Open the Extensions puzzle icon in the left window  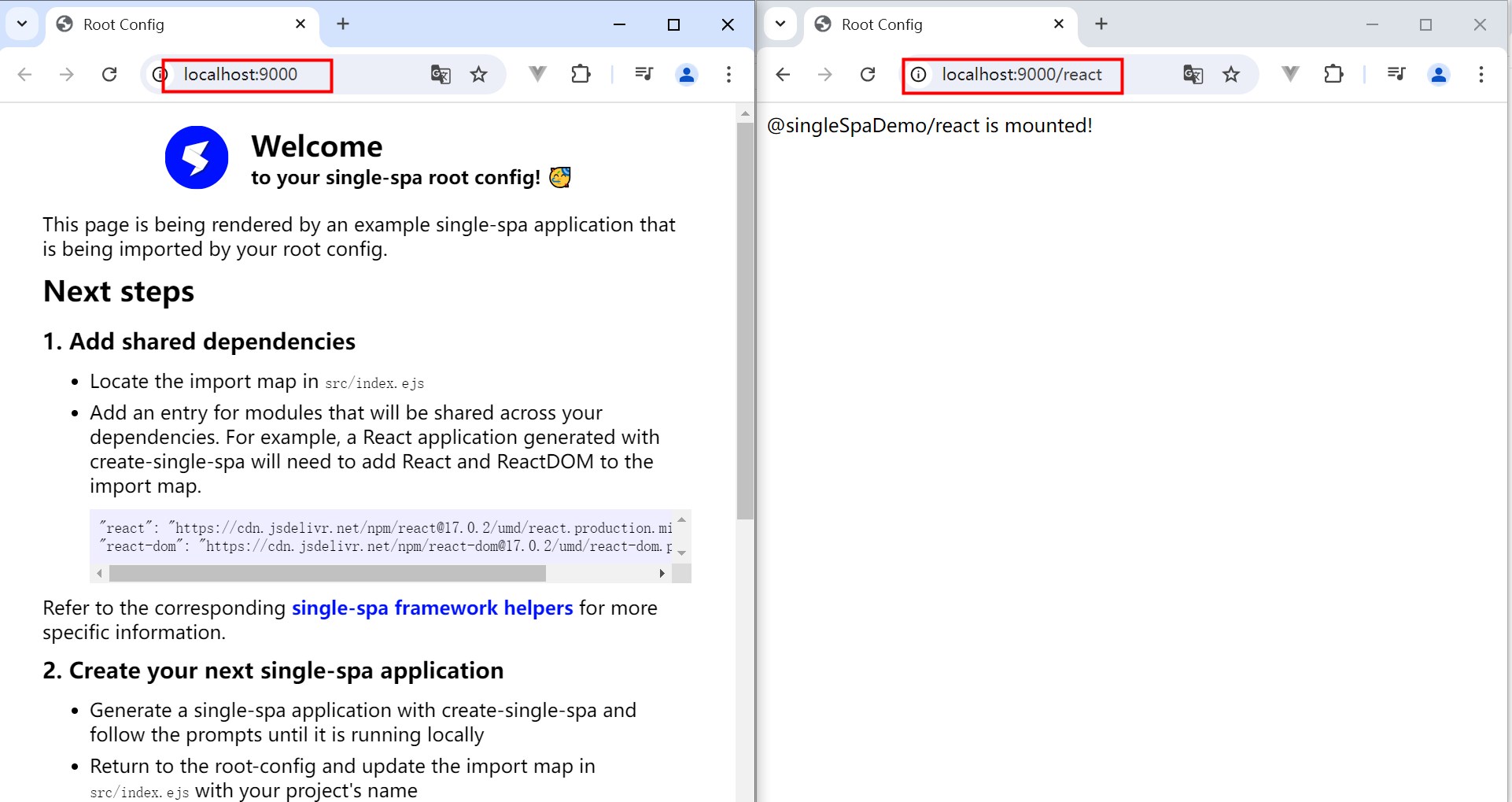(x=581, y=74)
